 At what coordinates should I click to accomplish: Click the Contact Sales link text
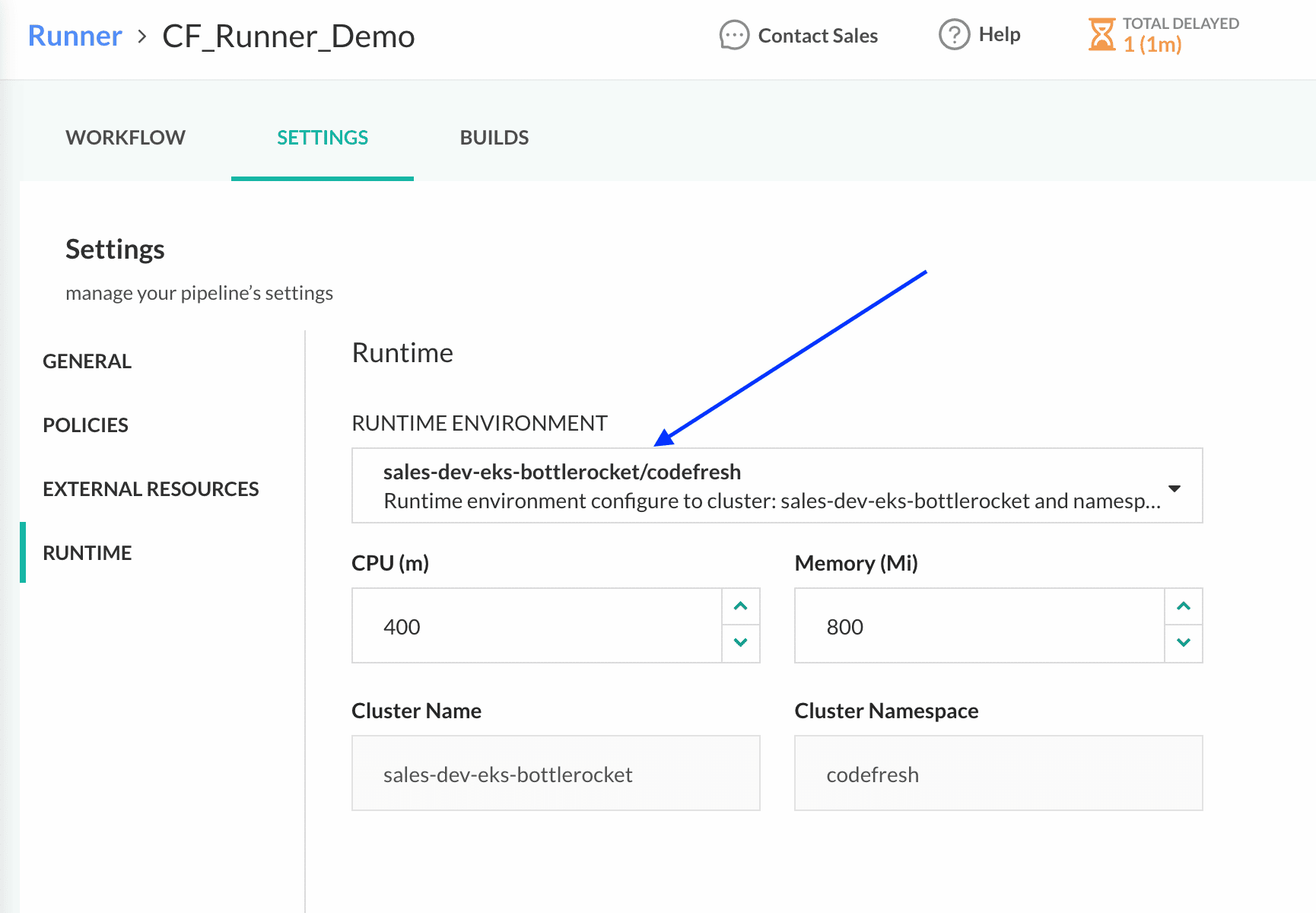(x=818, y=36)
